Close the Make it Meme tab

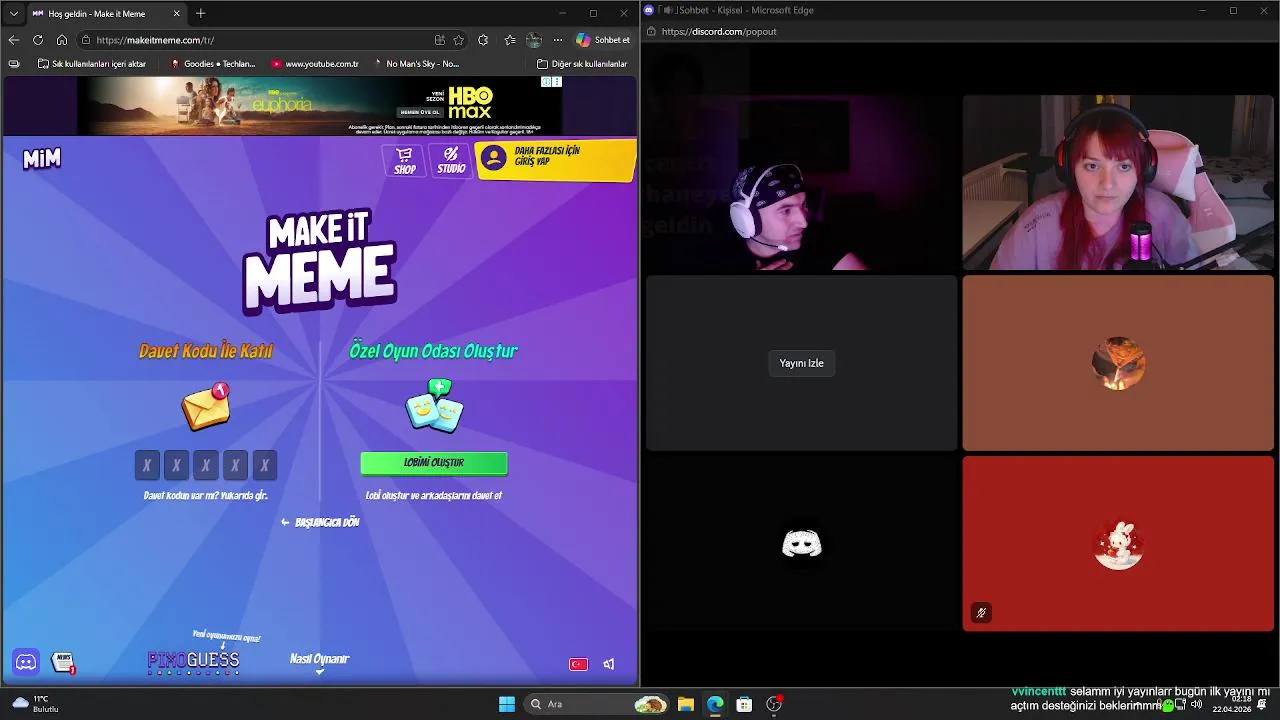(177, 14)
